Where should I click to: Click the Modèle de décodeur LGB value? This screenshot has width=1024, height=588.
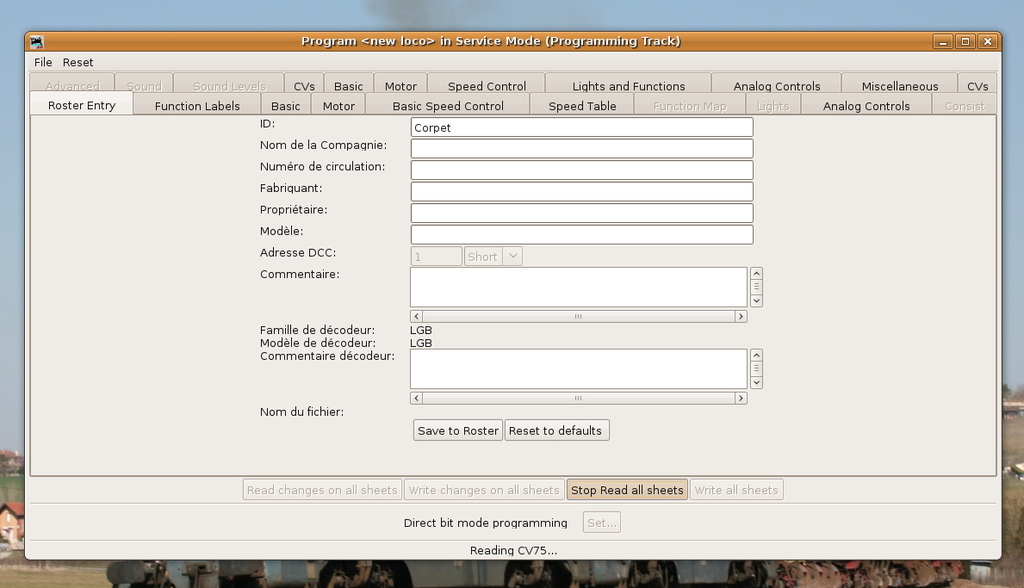coord(421,343)
